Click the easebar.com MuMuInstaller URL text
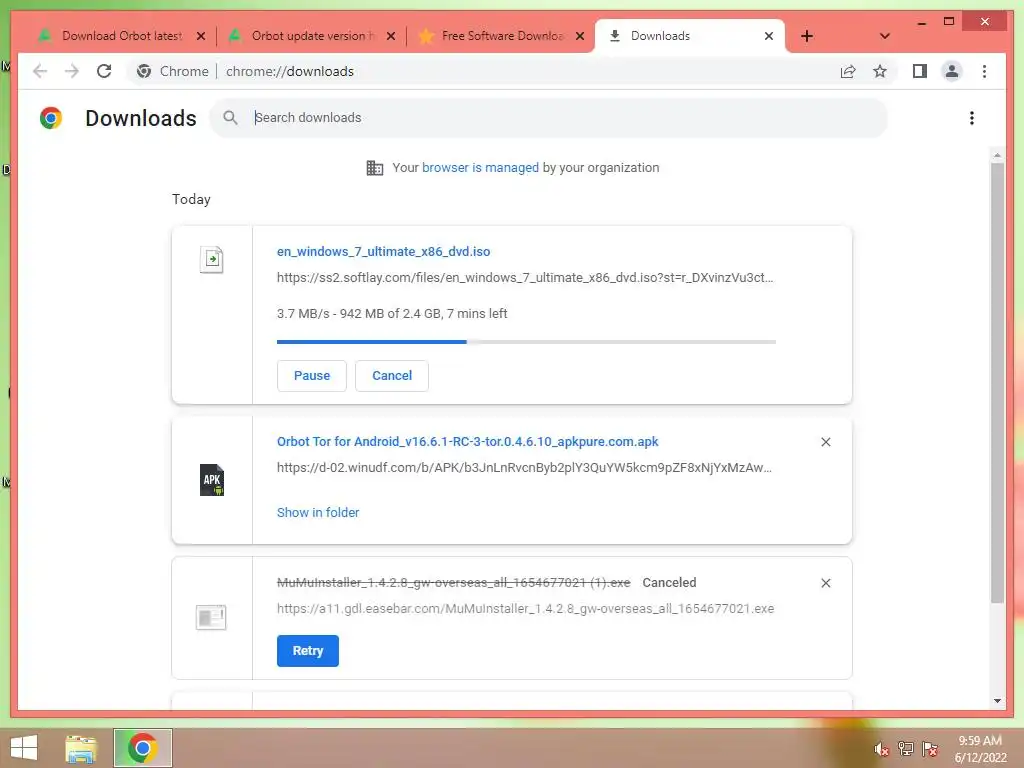This screenshot has width=1024, height=768. click(x=526, y=609)
